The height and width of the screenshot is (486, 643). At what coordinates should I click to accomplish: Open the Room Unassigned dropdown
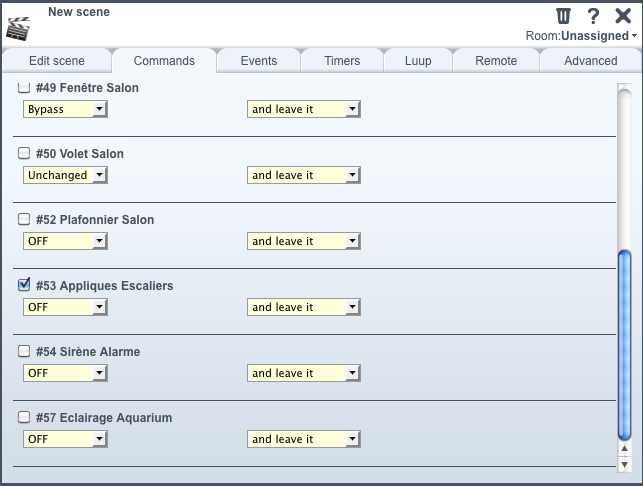coord(581,36)
